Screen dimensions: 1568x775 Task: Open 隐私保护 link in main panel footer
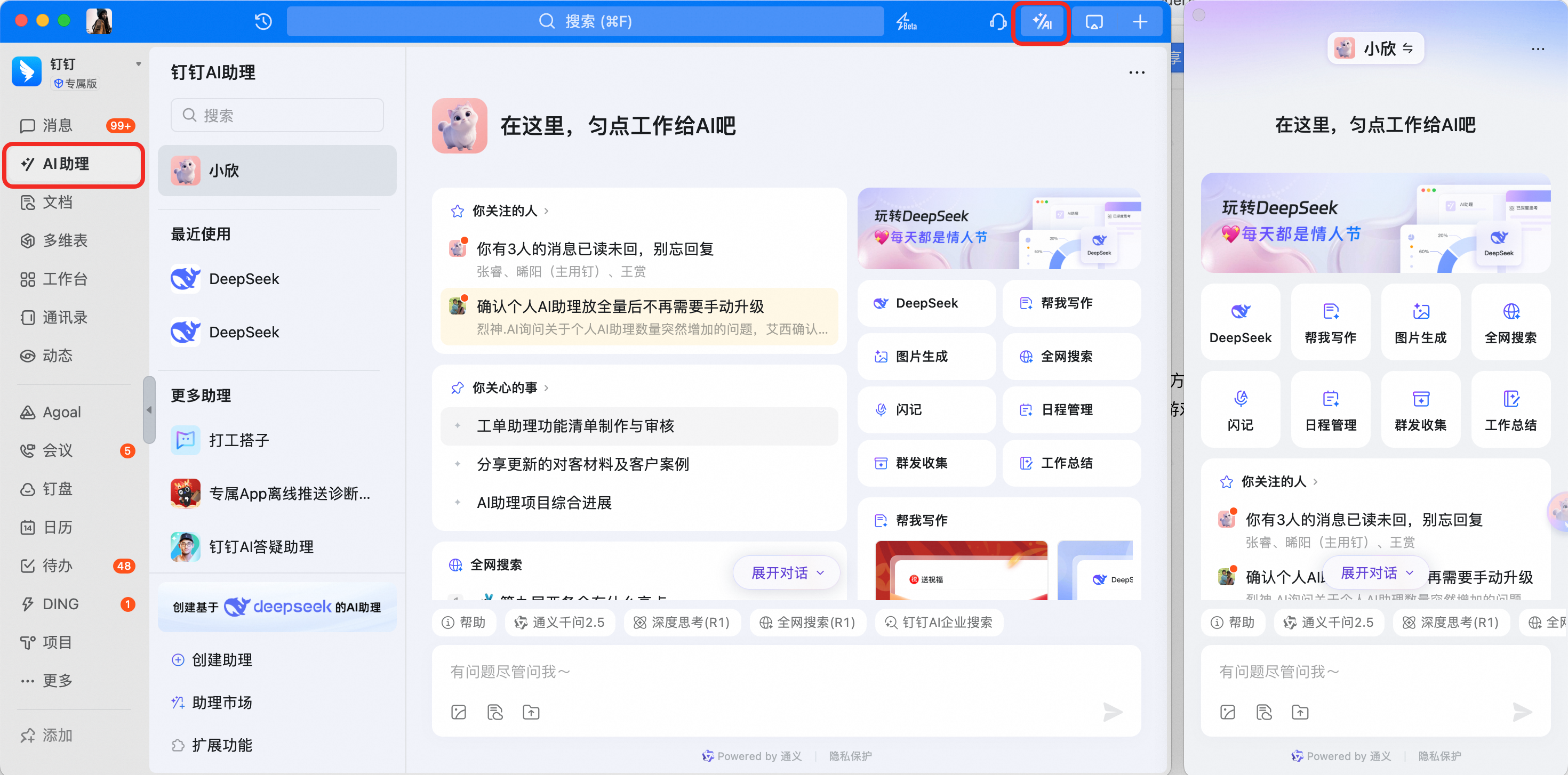click(850, 756)
